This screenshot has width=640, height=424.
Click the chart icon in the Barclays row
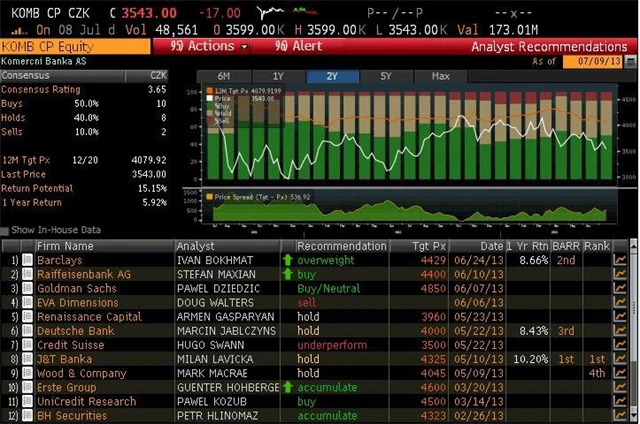(x=622, y=260)
